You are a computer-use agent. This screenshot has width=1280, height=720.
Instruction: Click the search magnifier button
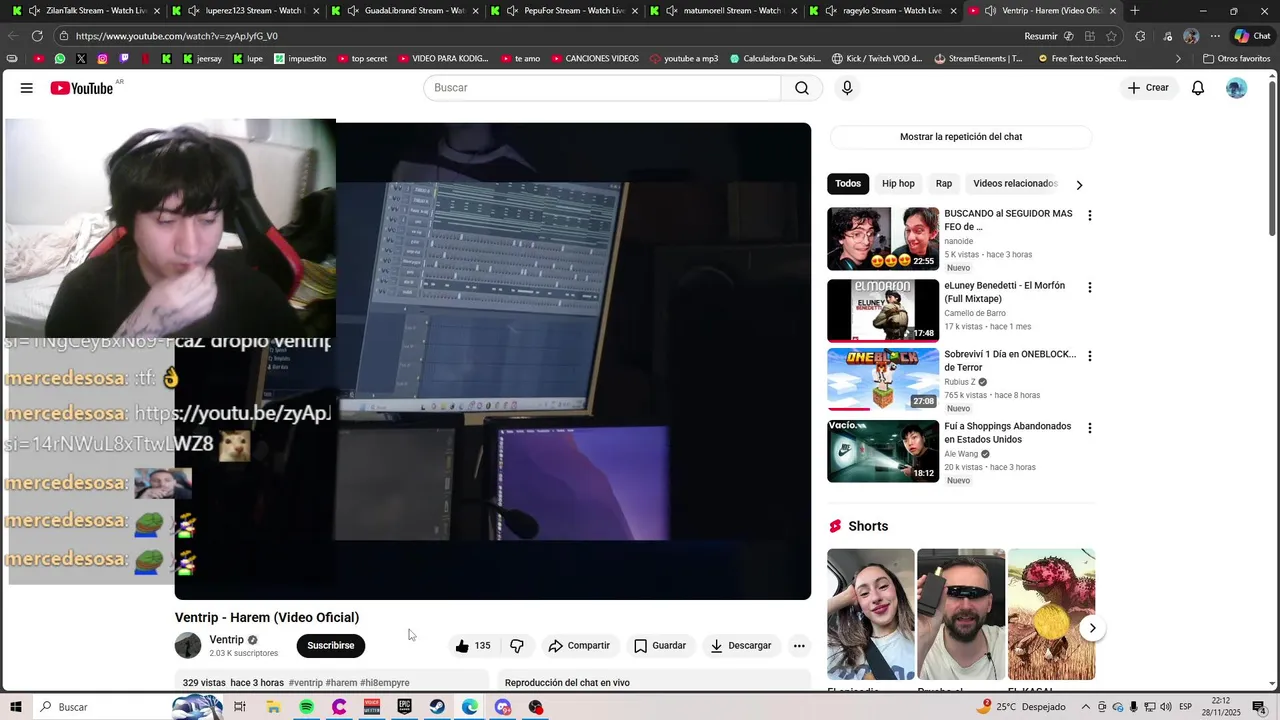click(x=802, y=88)
